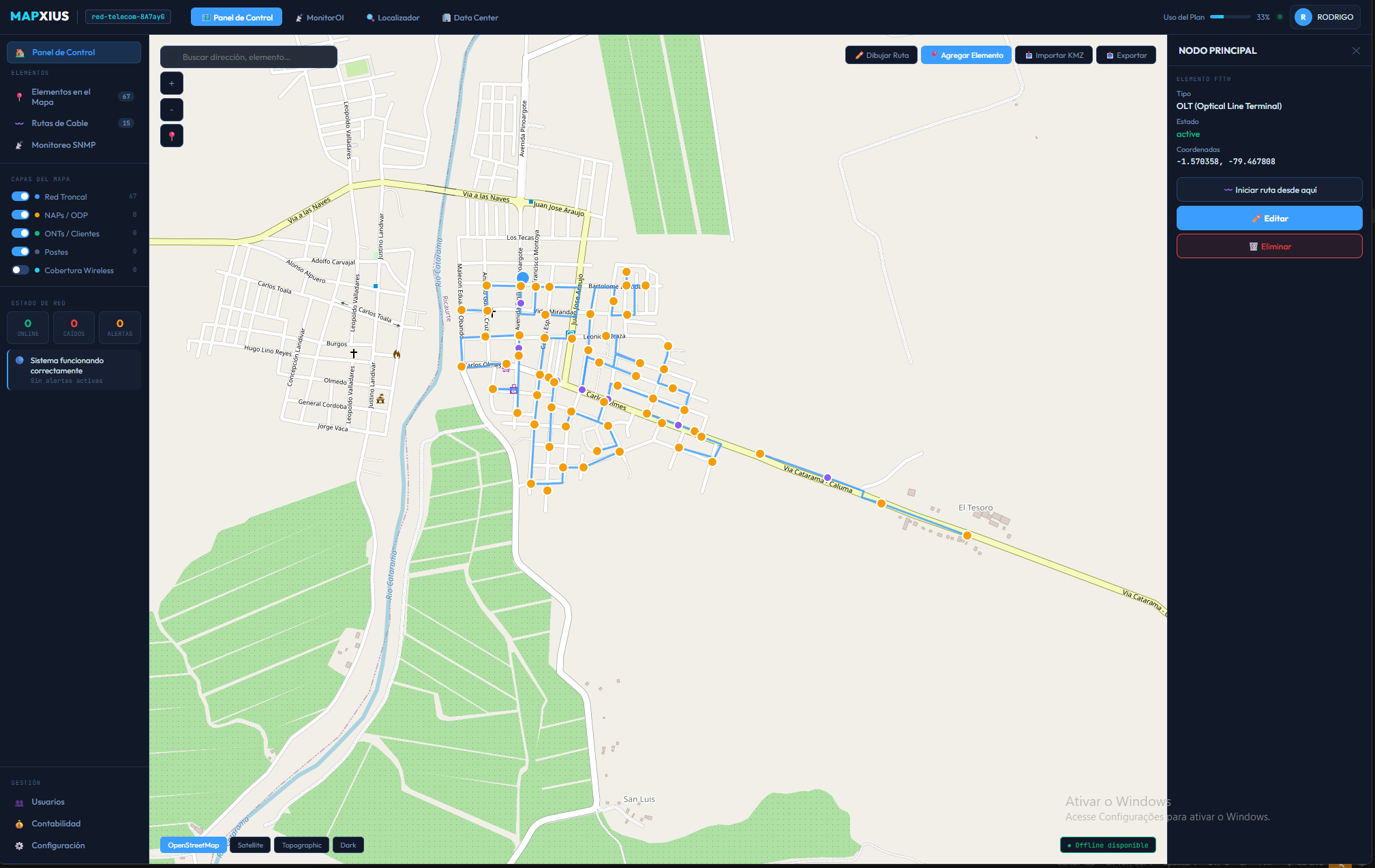Screen dimensions: 1375x868
Task: Turn off the Postes layer
Action: coord(20,251)
